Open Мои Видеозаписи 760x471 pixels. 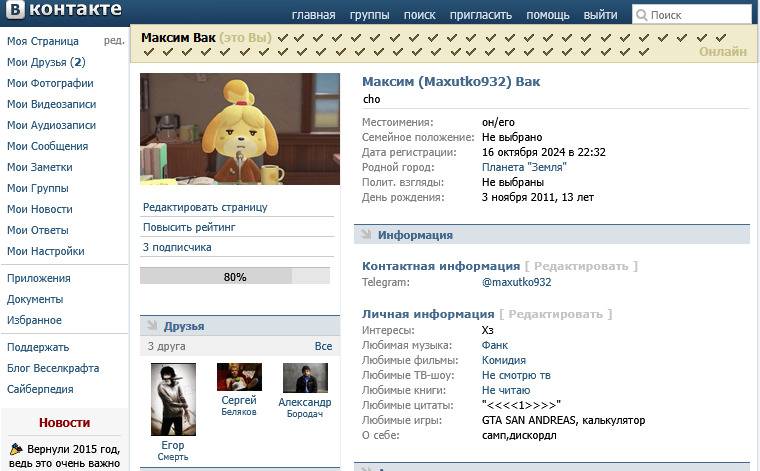[51, 104]
